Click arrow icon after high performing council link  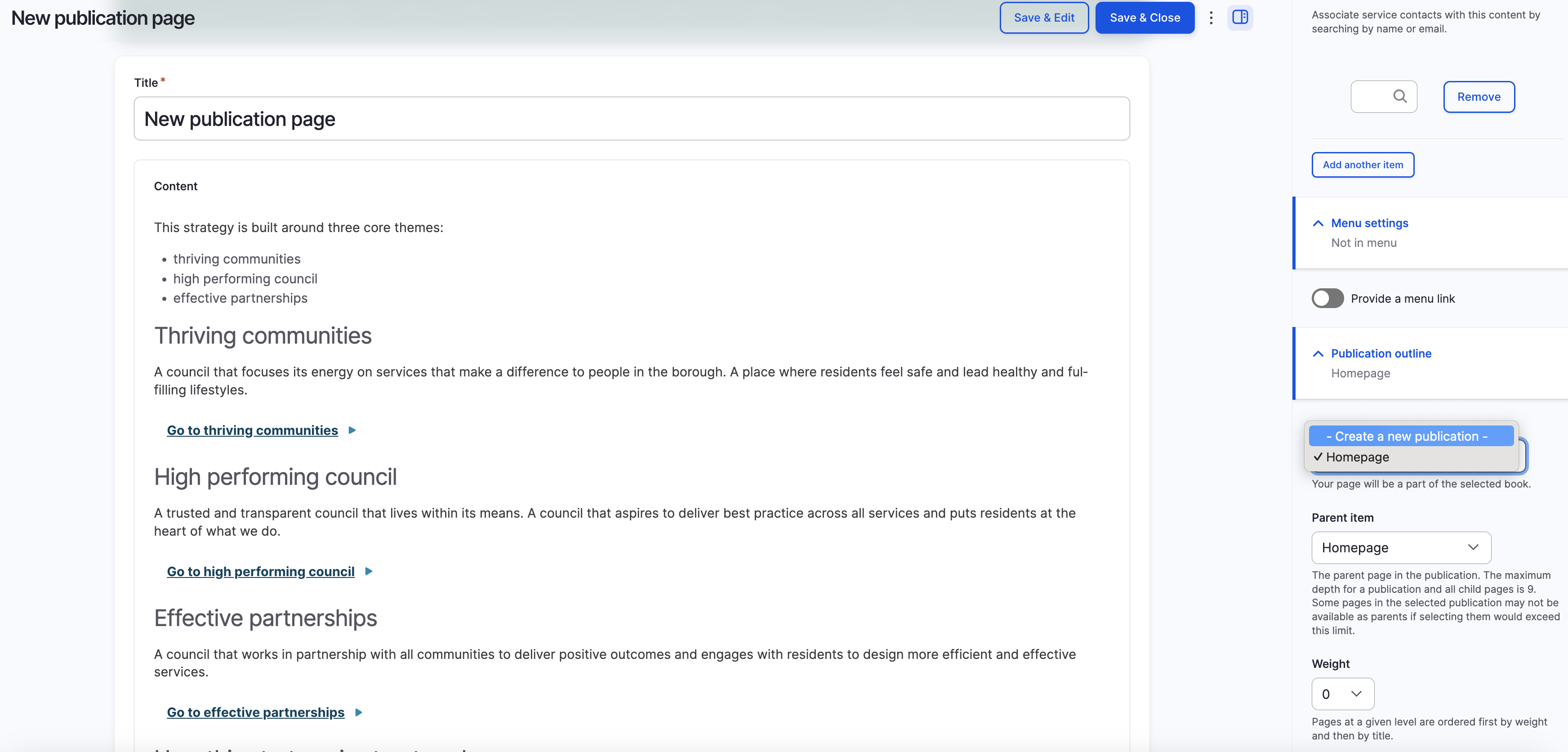[x=368, y=571]
